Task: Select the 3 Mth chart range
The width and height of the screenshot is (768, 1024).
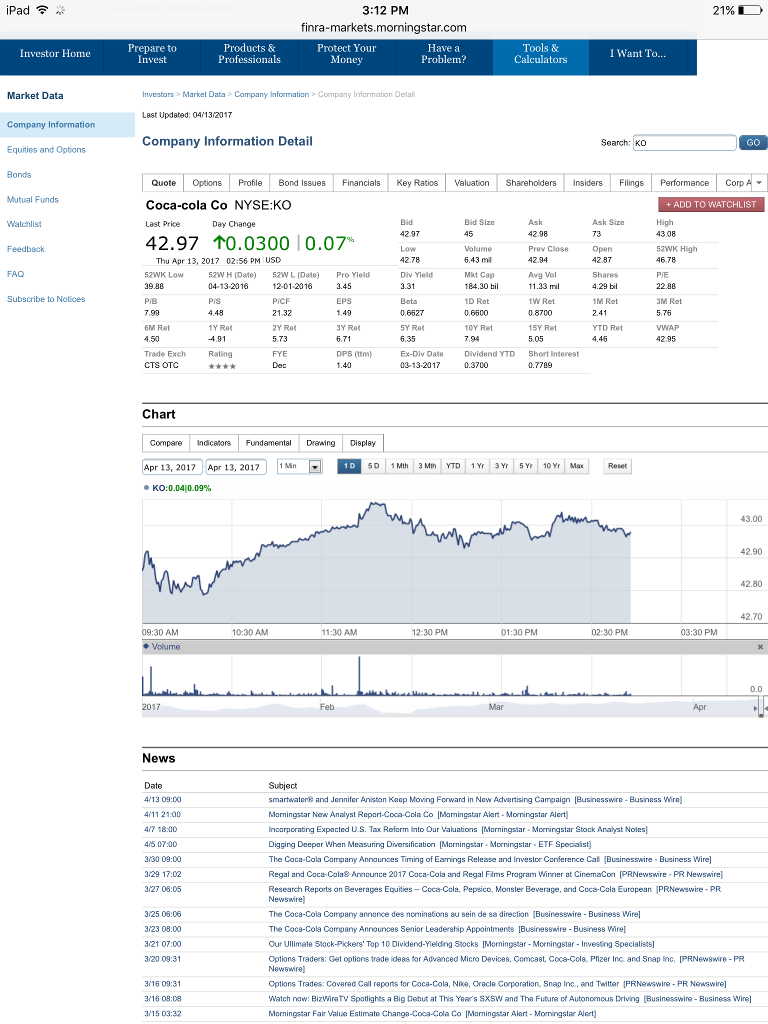Action: (427, 466)
